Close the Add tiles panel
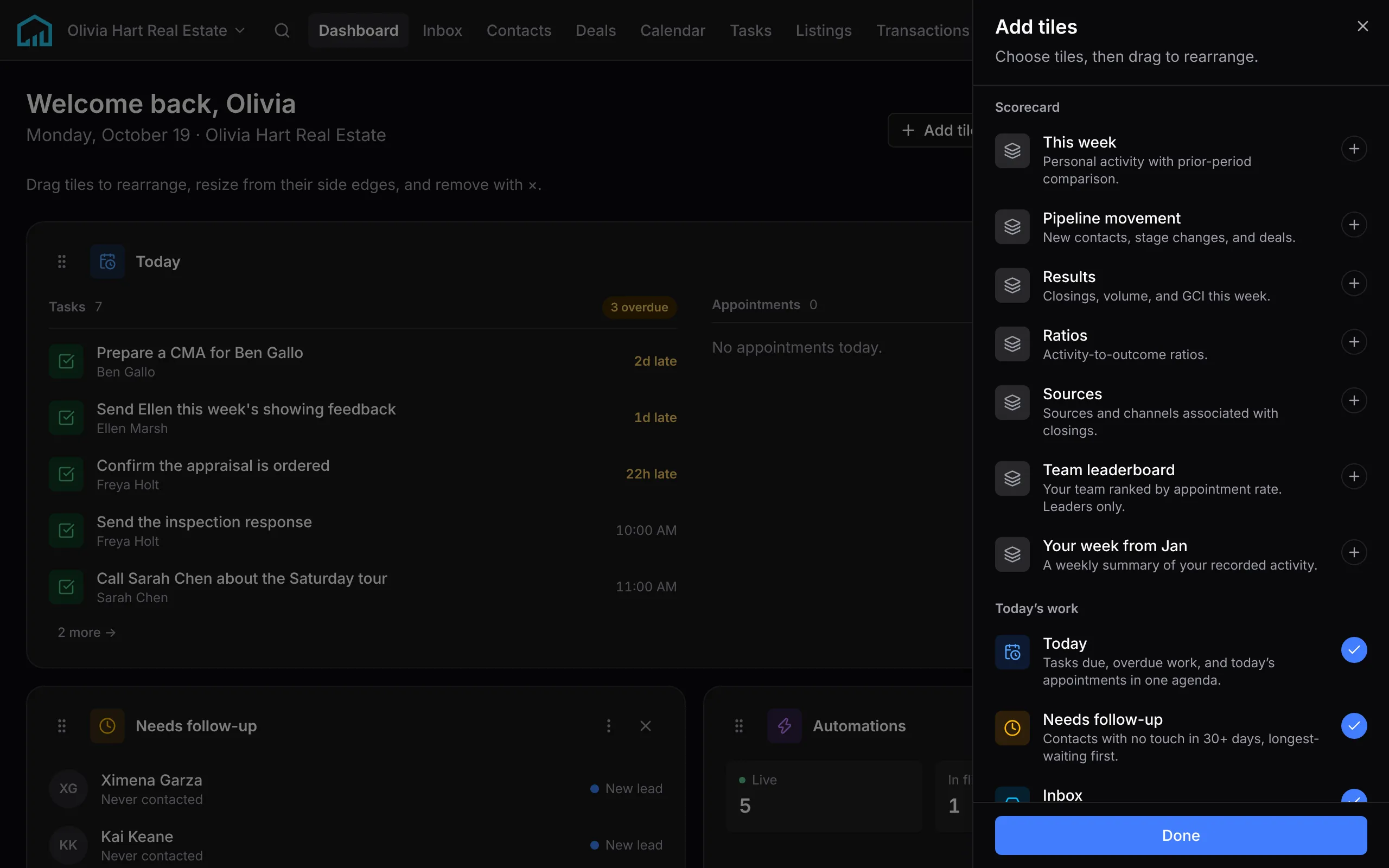Image resolution: width=1389 pixels, height=868 pixels. tap(1362, 26)
